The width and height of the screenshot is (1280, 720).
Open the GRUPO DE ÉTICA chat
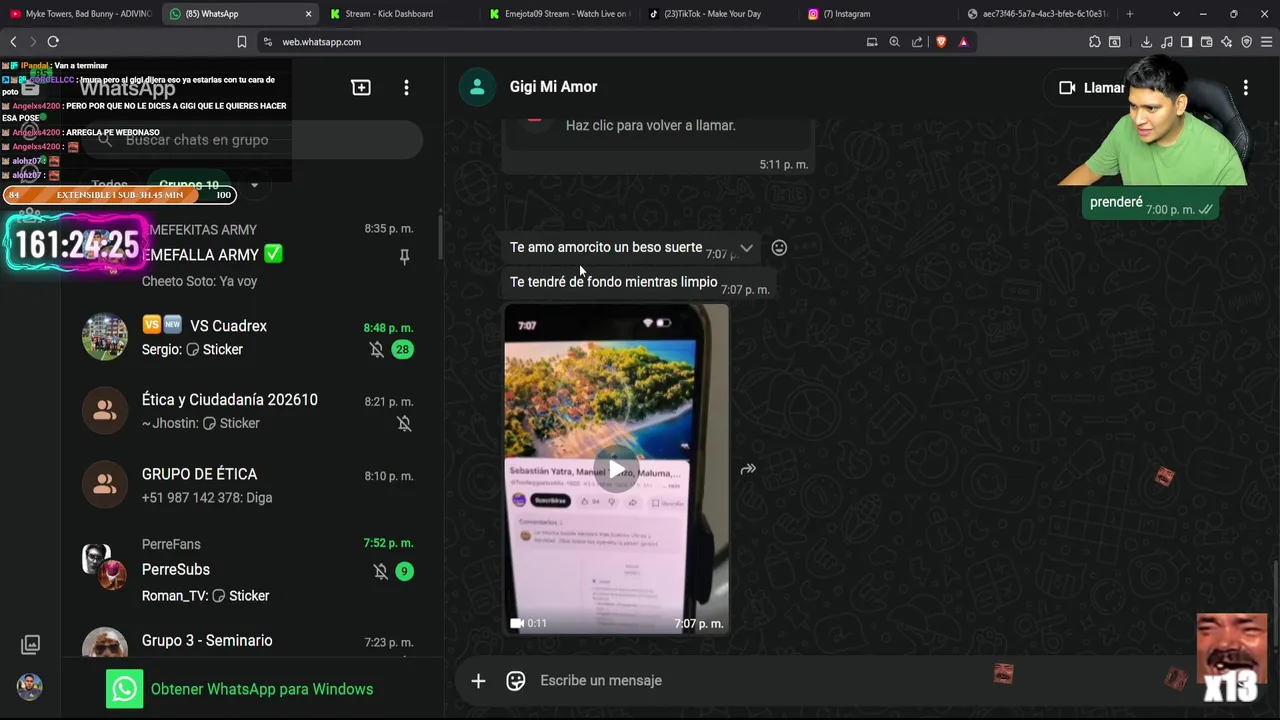click(x=252, y=485)
